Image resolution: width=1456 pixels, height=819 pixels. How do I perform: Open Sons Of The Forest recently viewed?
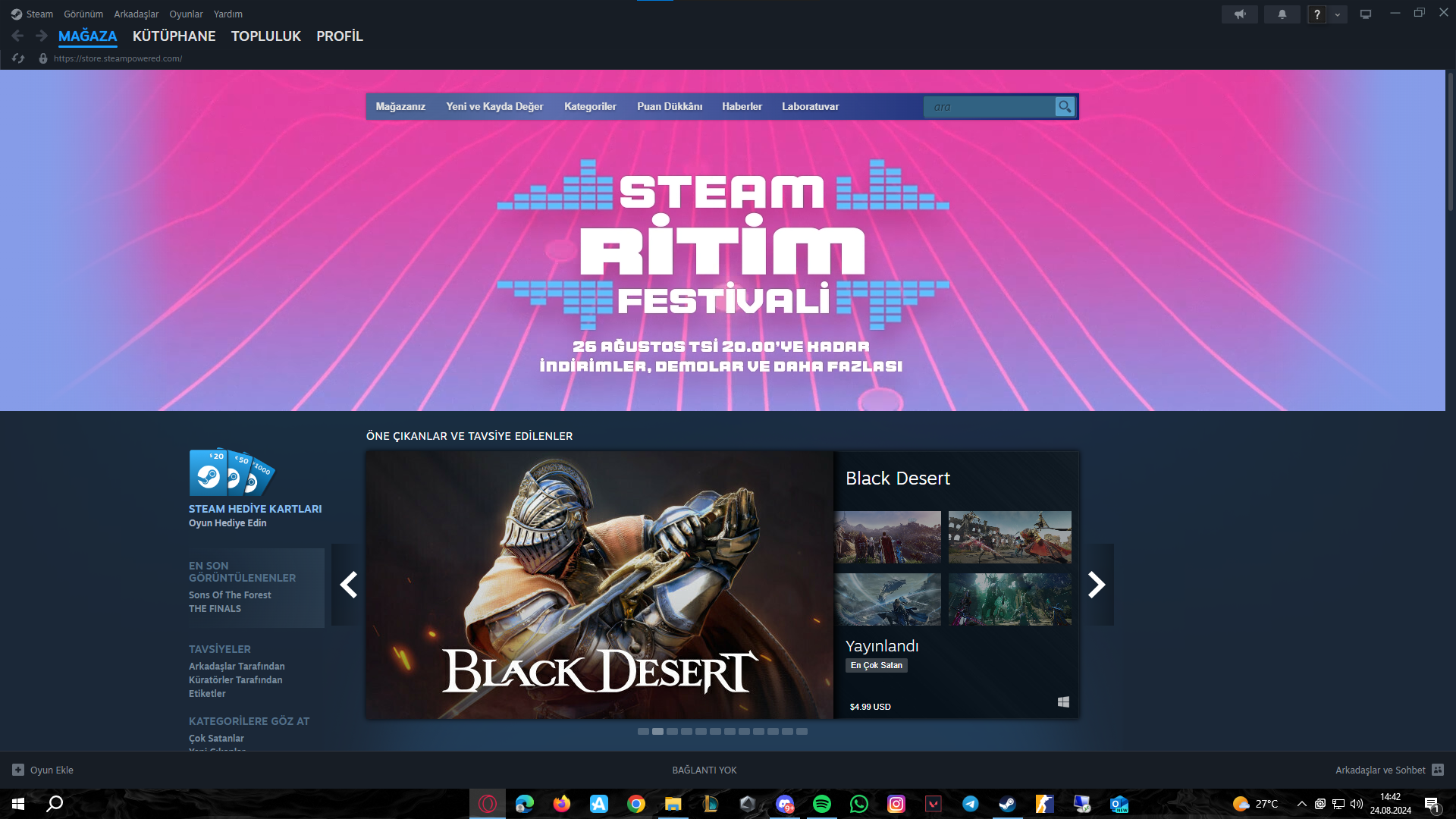click(230, 595)
